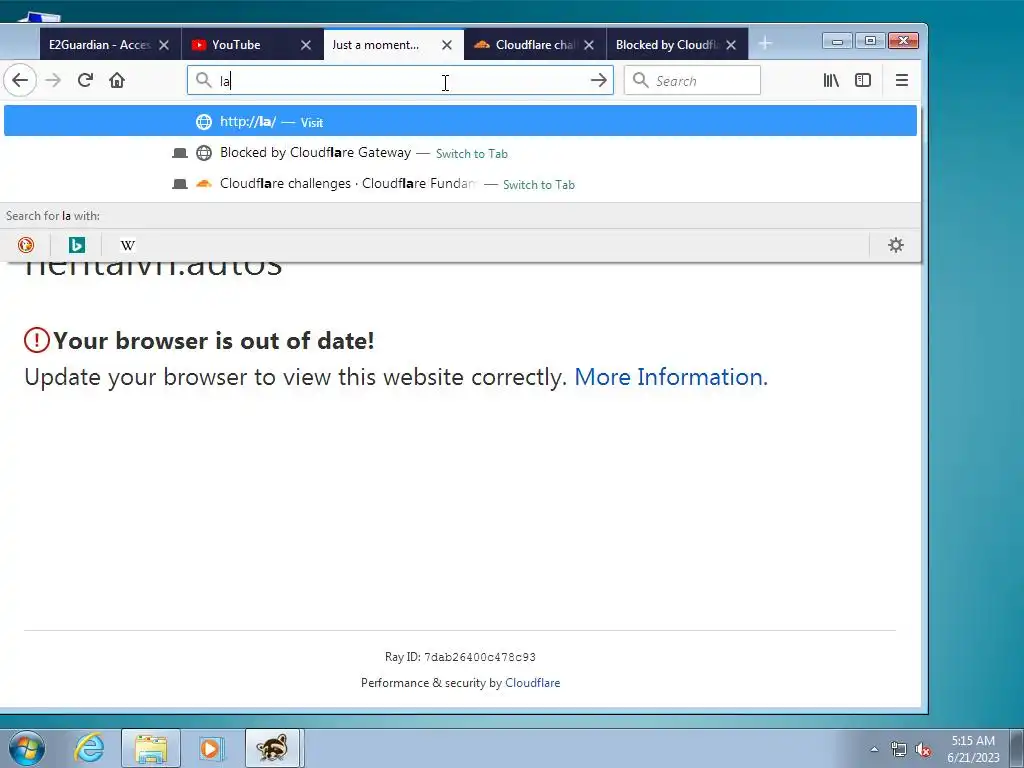Open the hamburger application menu
1024x768 pixels.
[902, 80]
